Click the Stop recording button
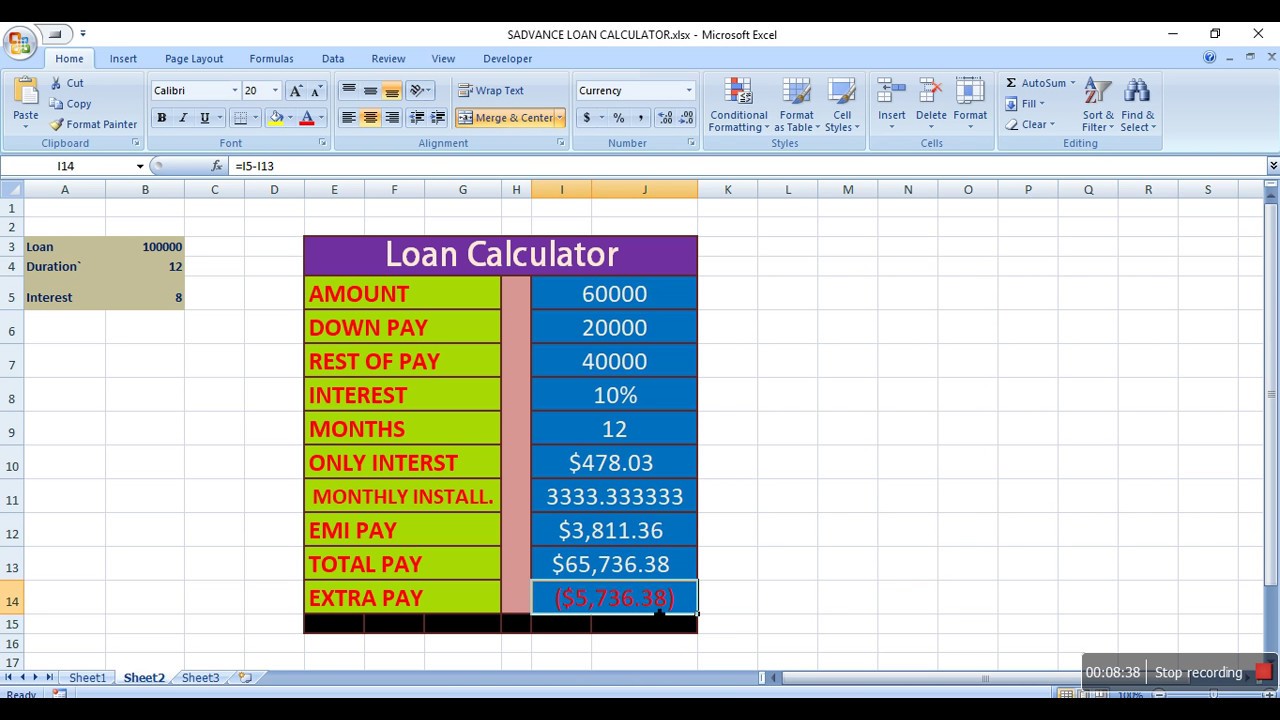The image size is (1280, 720). coord(1212,672)
